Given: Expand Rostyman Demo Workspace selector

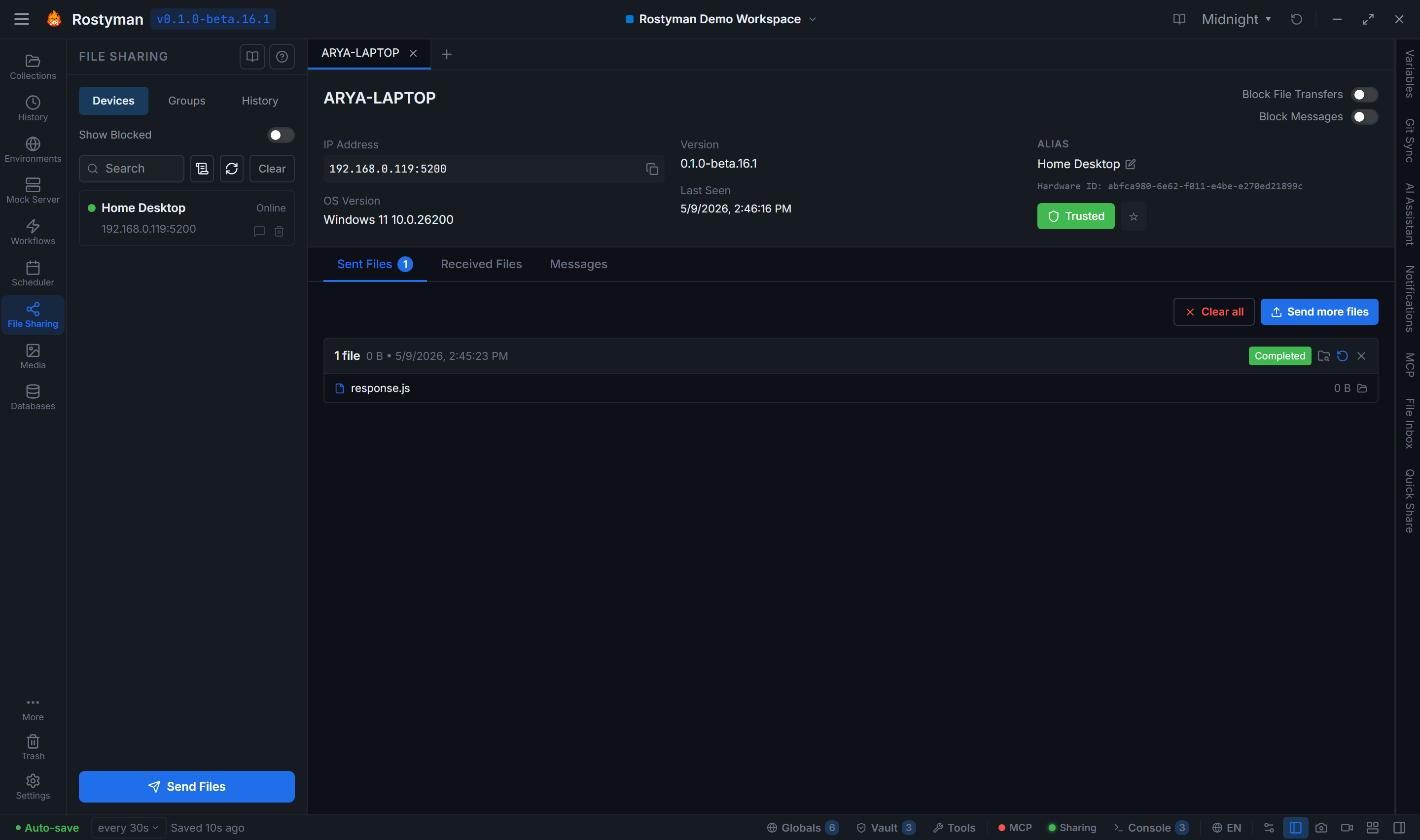Looking at the screenshot, I should [721, 19].
